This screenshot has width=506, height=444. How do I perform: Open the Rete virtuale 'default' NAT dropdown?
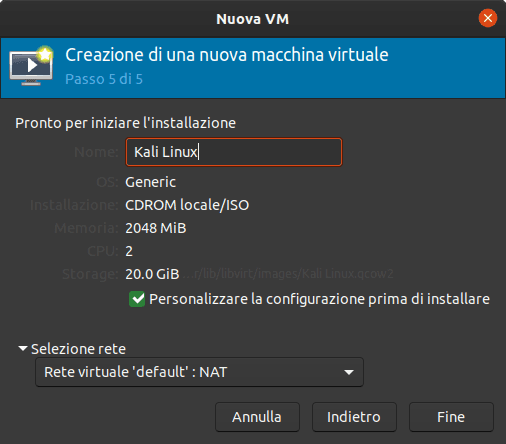point(199,372)
